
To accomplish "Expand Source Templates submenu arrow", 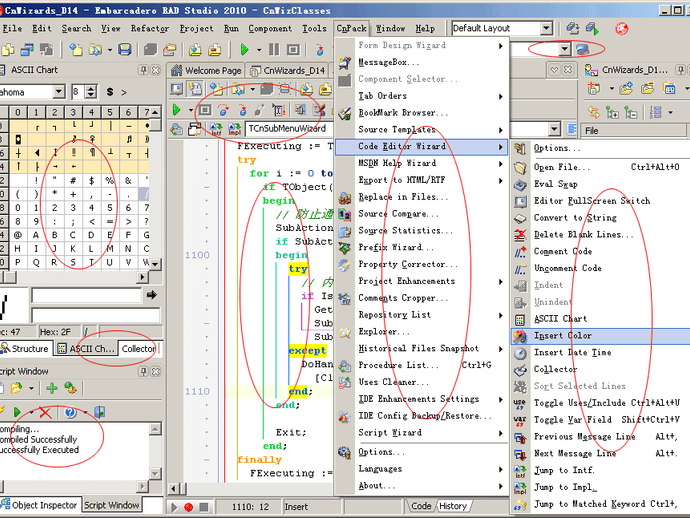I will click(x=500, y=130).
